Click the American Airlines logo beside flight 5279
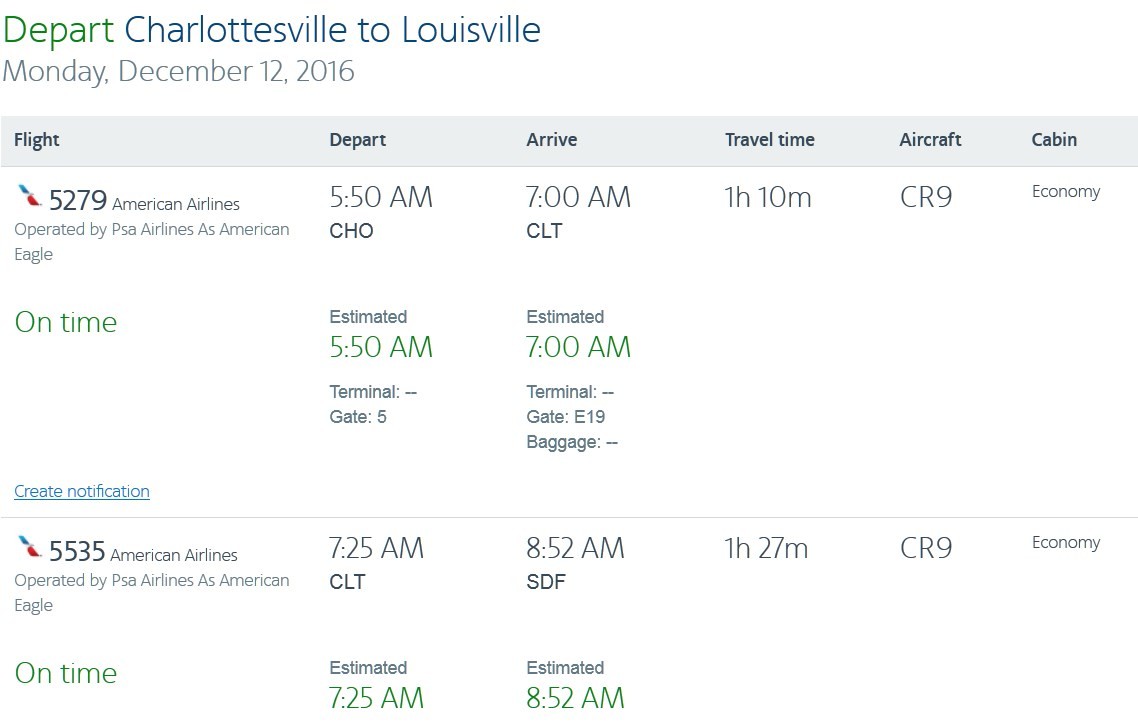The height and width of the screenshot is (728, 1138). pos(29,196)
